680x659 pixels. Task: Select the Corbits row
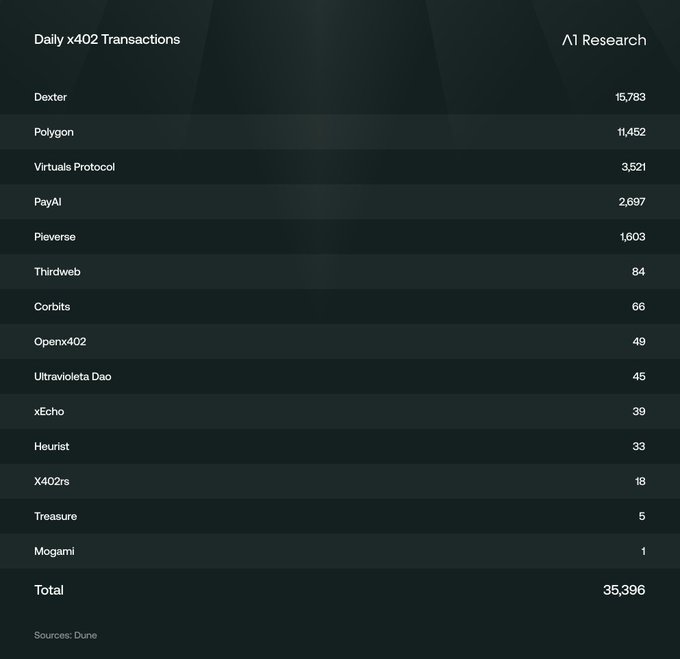coord(52,307)
